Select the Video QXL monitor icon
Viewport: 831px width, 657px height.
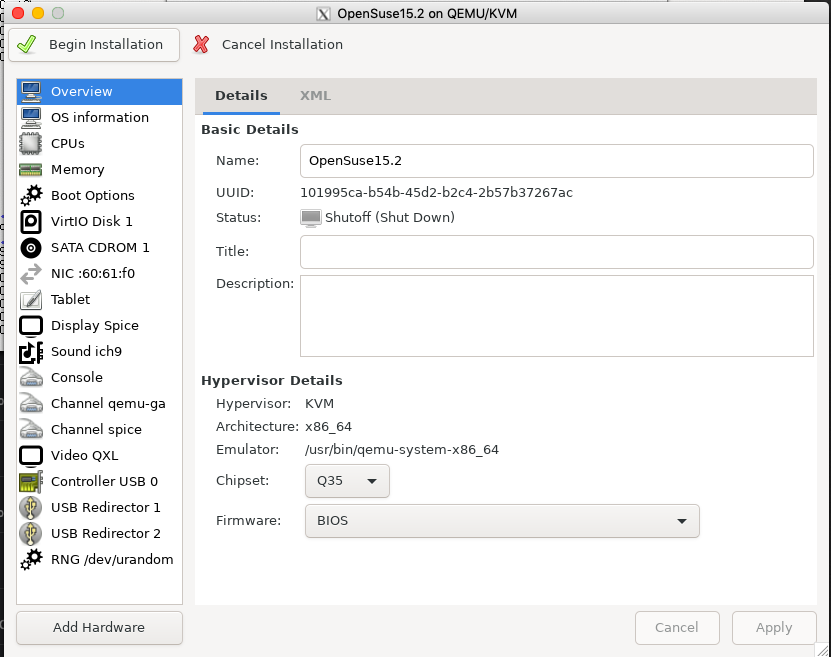[x=31, y=455]
